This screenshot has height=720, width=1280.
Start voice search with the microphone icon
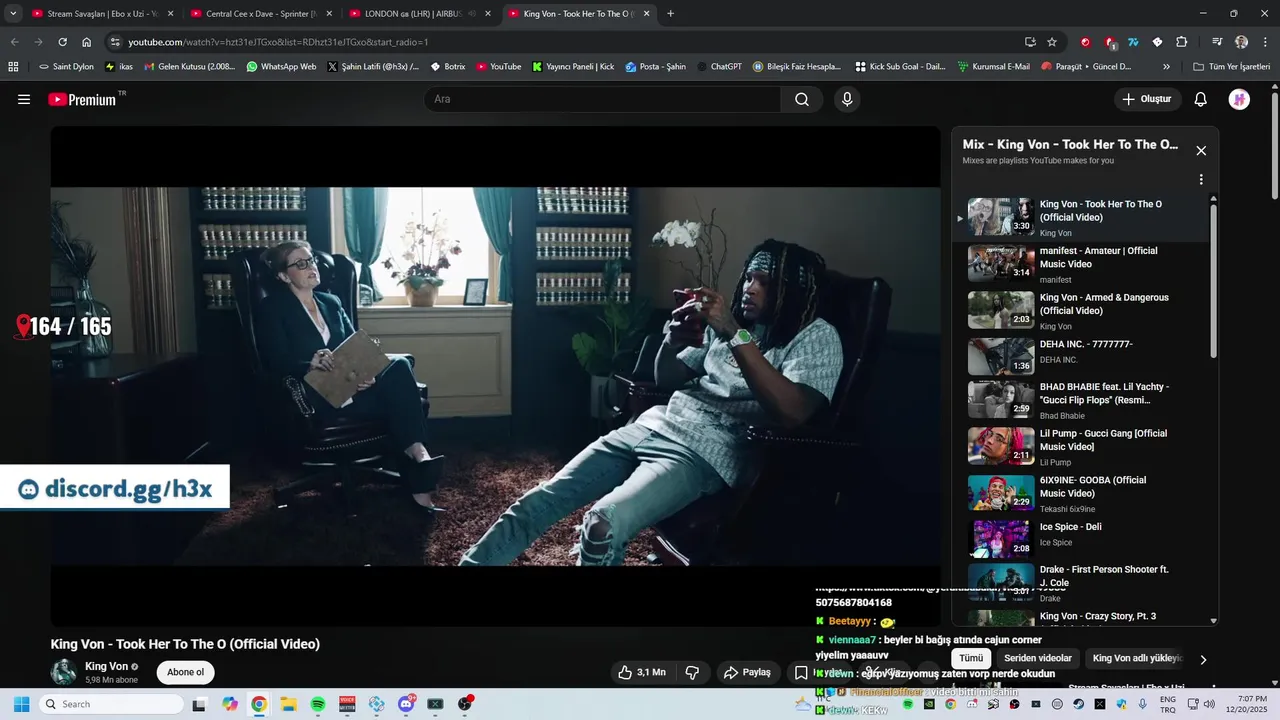coord(847,99)
